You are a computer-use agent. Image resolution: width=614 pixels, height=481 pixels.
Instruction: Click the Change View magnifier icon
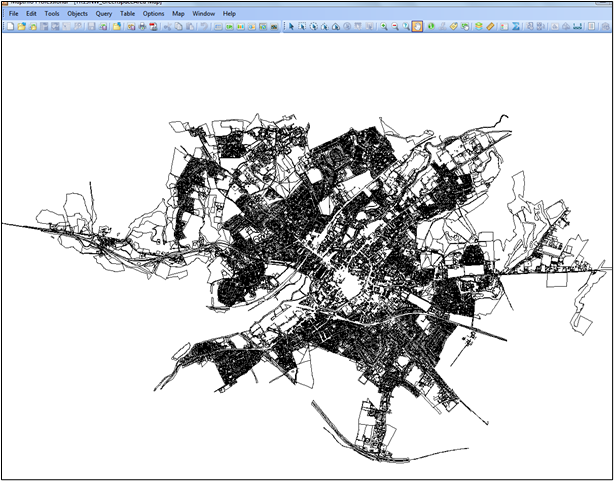point(406,27)
